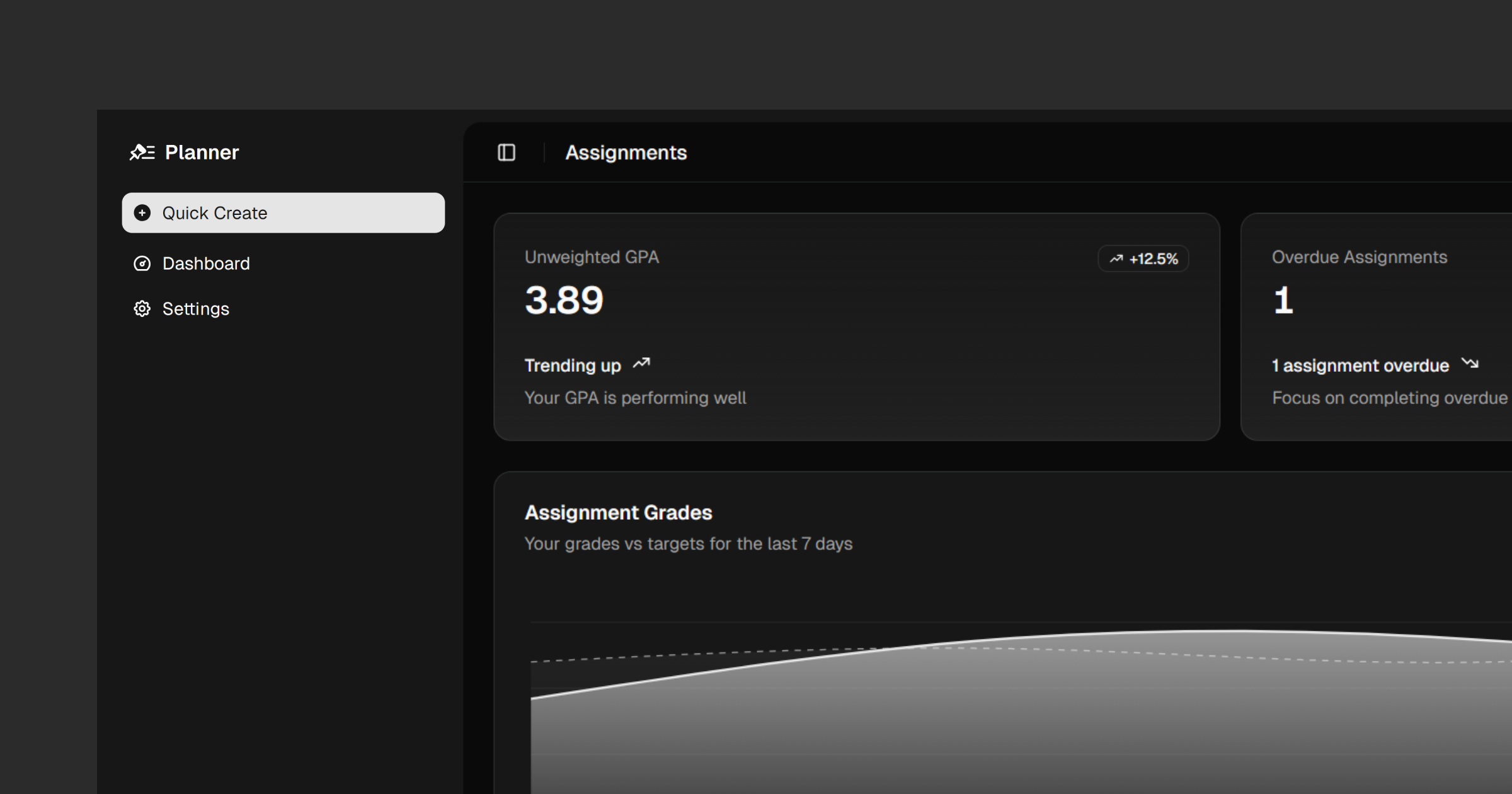The height and width of the screenshot is (794, 1512).
Task: Click the trending up arrow beside Trending up
Action: (641, 364)
